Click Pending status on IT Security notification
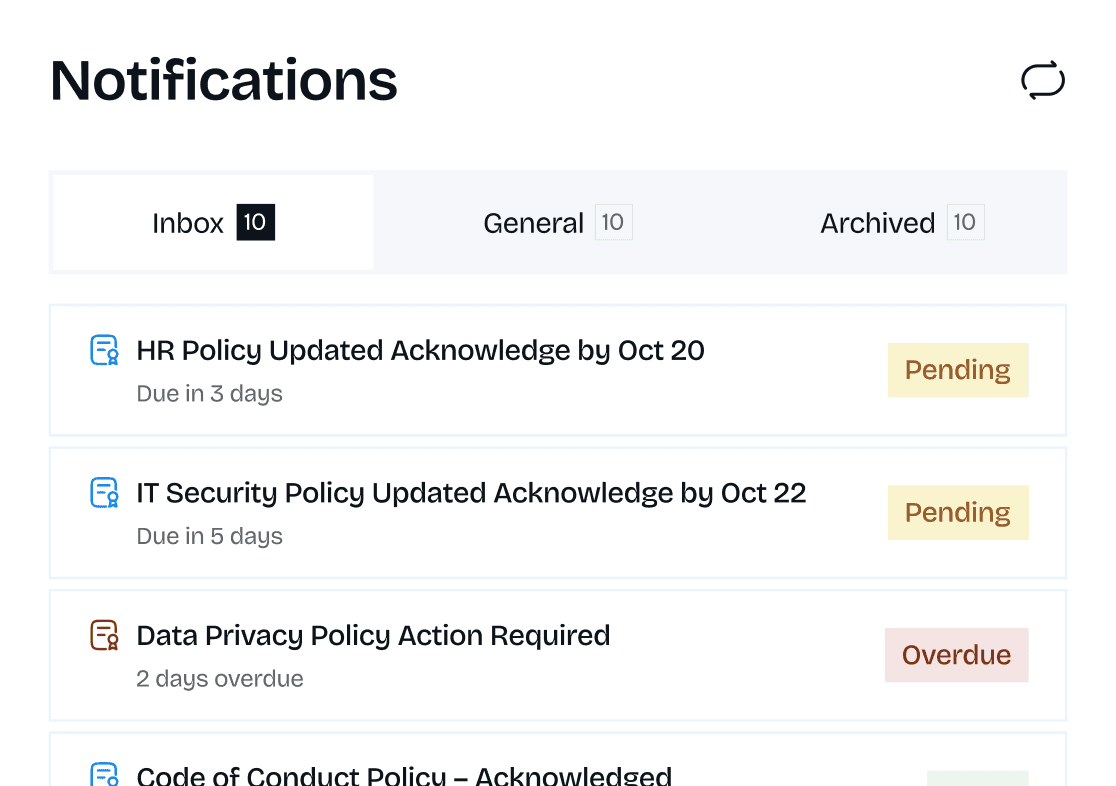This screenshot has width=1116, height=786. coord(957,513)
